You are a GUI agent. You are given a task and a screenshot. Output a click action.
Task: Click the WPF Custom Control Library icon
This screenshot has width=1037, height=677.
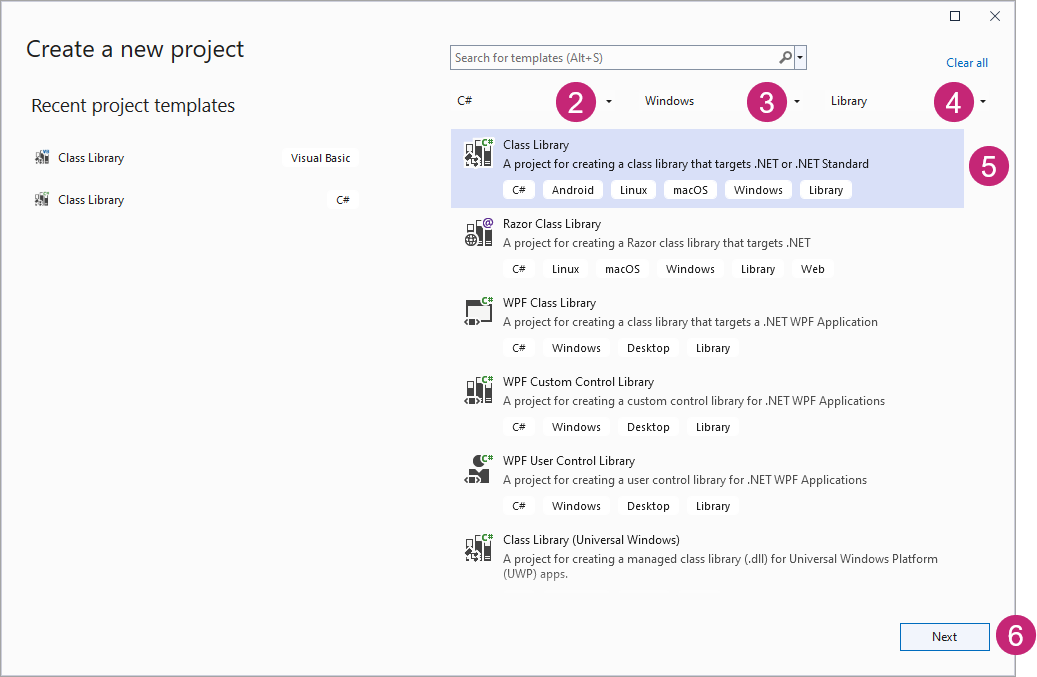(479, 390)
